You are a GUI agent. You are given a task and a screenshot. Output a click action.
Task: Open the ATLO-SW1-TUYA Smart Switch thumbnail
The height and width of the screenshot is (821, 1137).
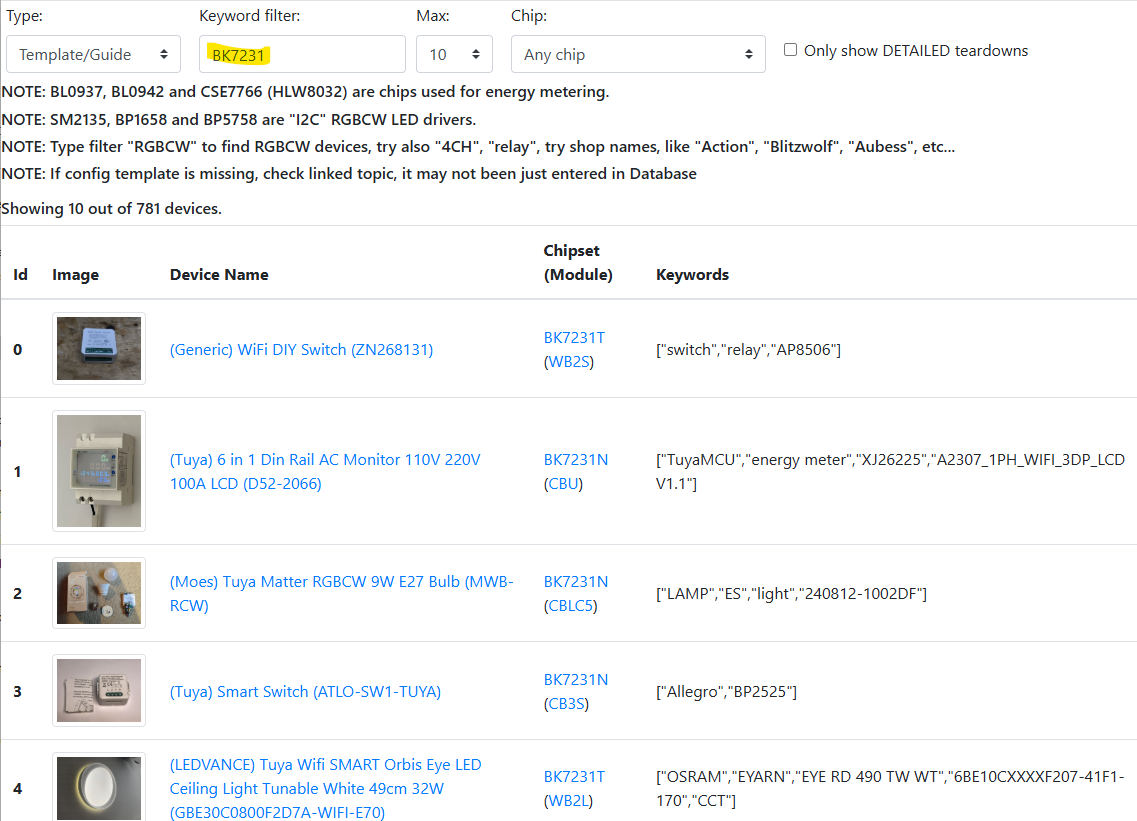click(x=99, y=690)
